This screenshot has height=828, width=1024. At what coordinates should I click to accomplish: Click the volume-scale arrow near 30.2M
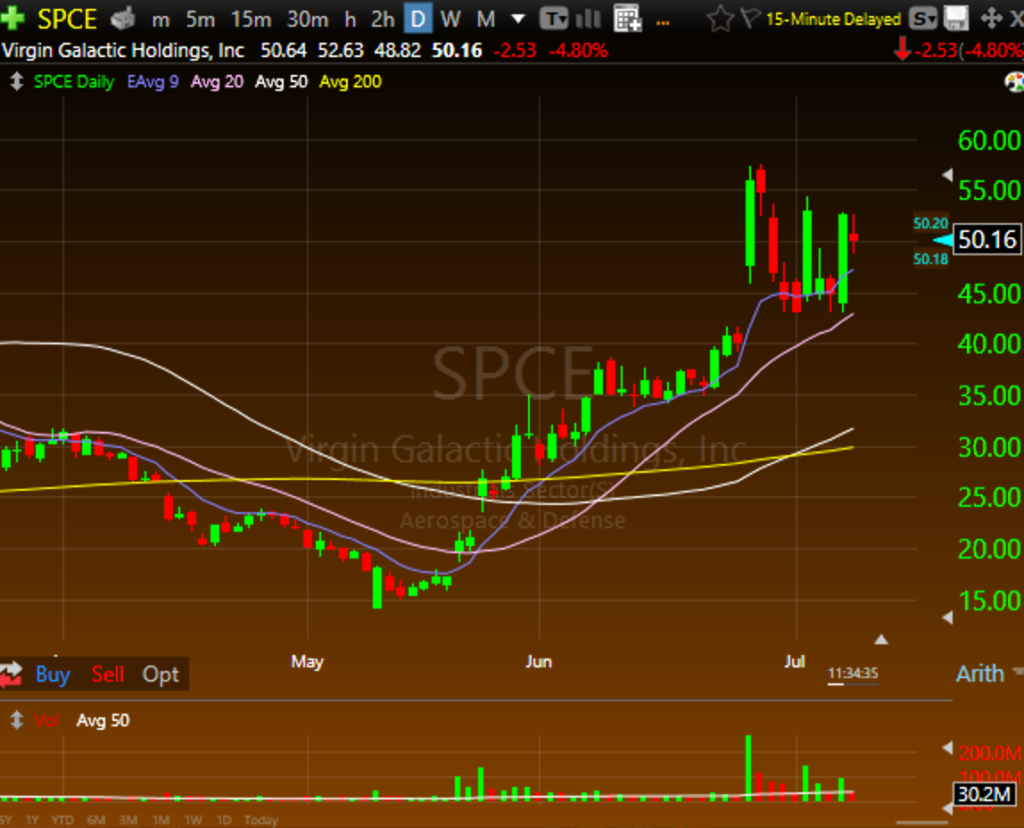tap(948, 808)
